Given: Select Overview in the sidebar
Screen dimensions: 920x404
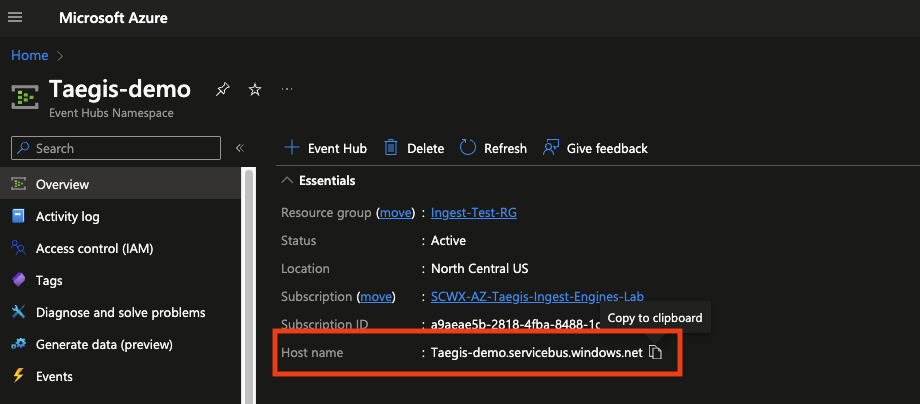Looking at the screenshot, I should tap(120, 184).
